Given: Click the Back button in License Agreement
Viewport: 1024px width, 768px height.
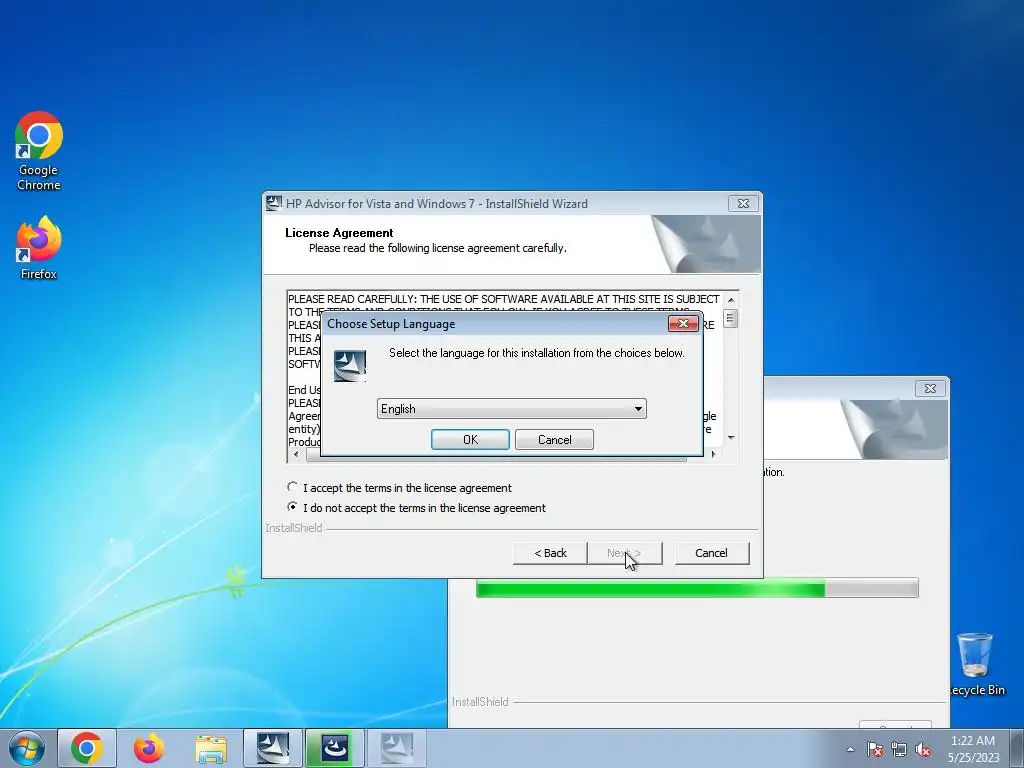Looking at the screenshot, I should coord(550,553).
